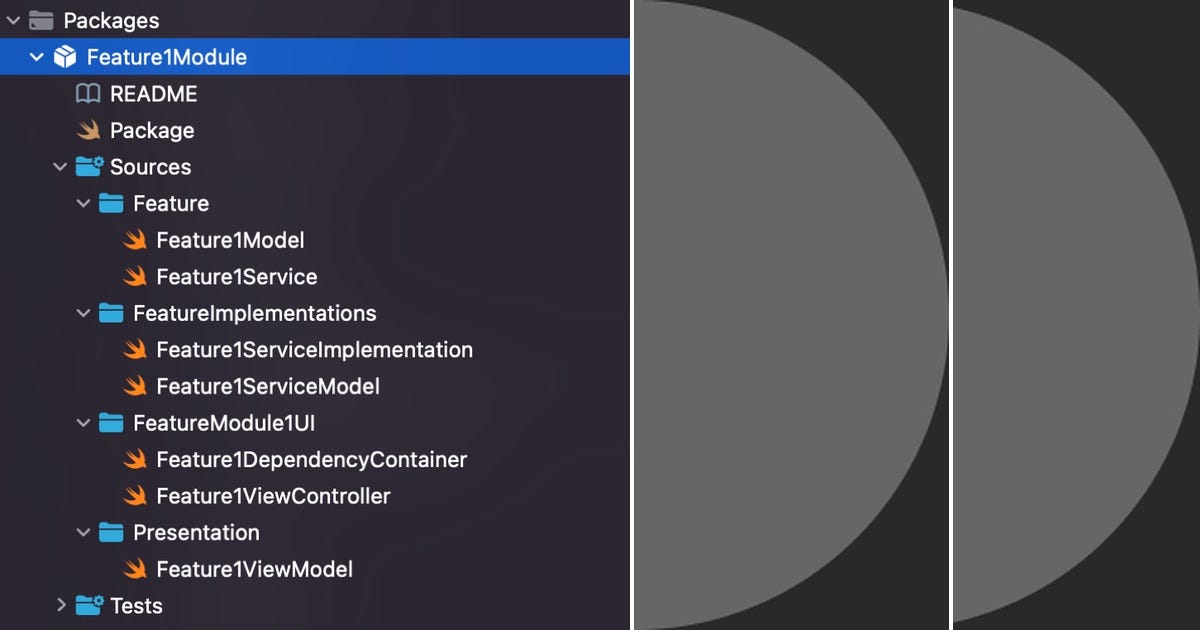The height and width of the screenshot is (630, 1200).
Task: Click the Swift icon beside Feature1Service
Action: 137,276
